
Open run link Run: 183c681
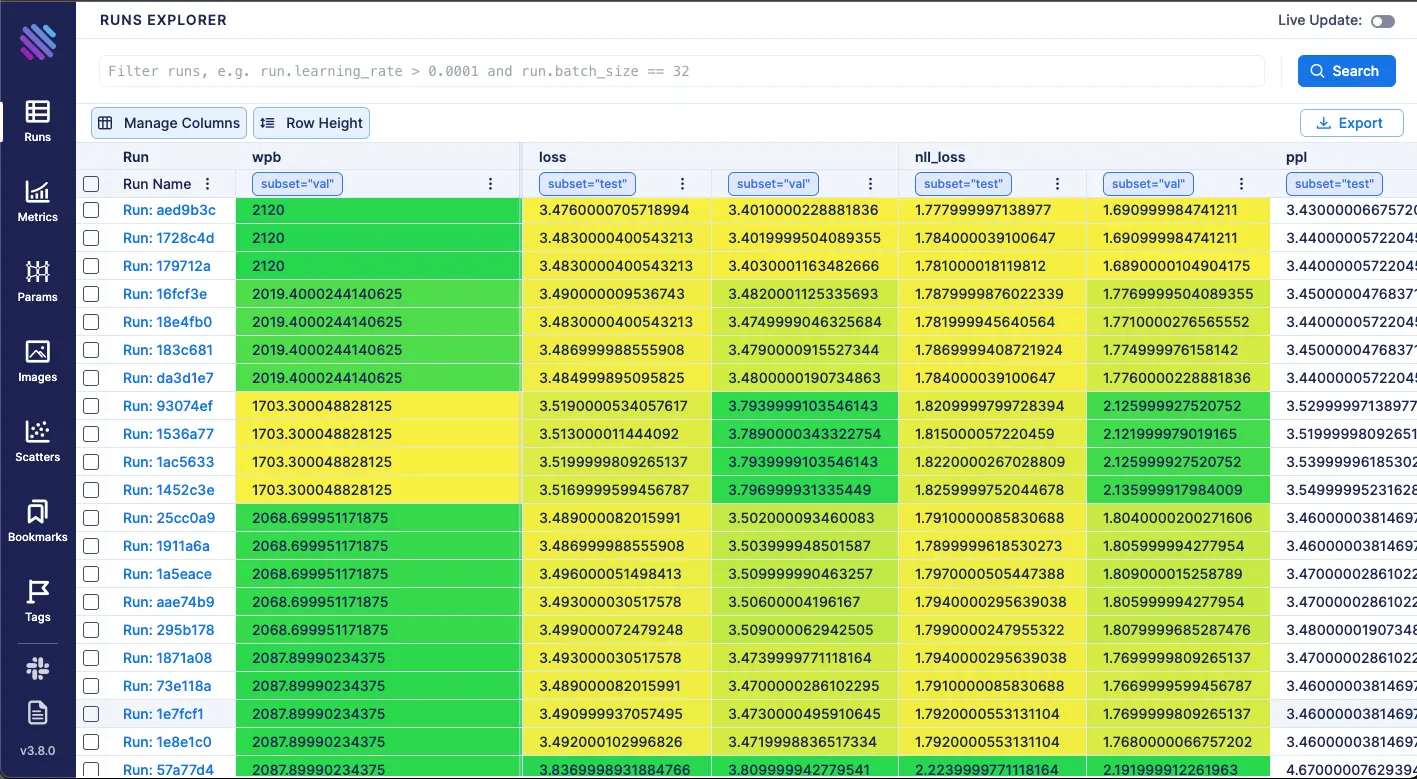[168, 350]
